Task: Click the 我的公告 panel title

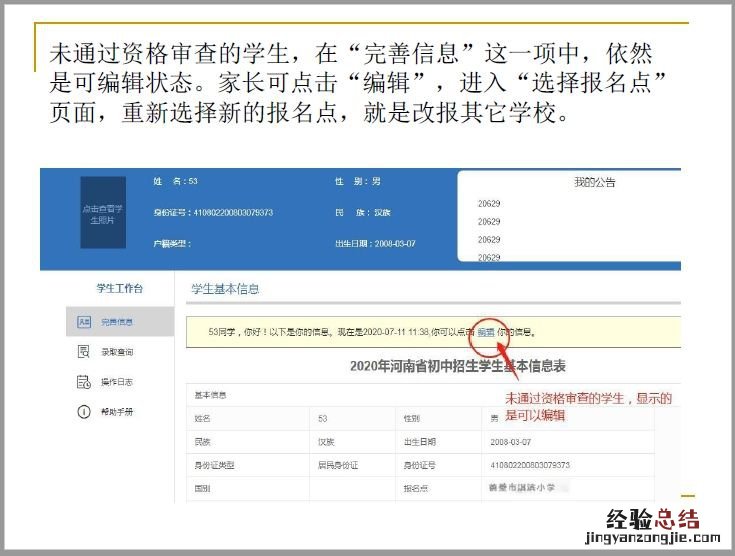Action: pyautogui.click(x=594, y=182)
